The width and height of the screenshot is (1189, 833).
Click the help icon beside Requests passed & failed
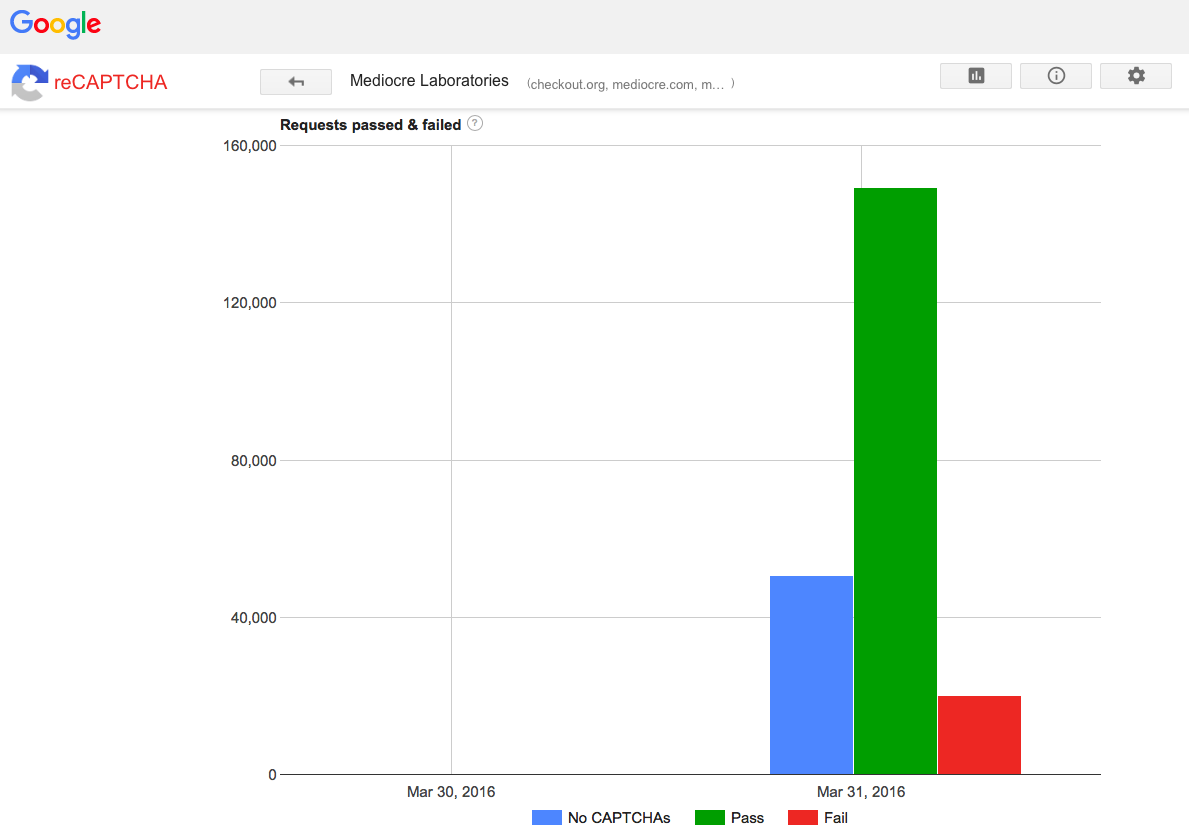click(x=475, y=124)
